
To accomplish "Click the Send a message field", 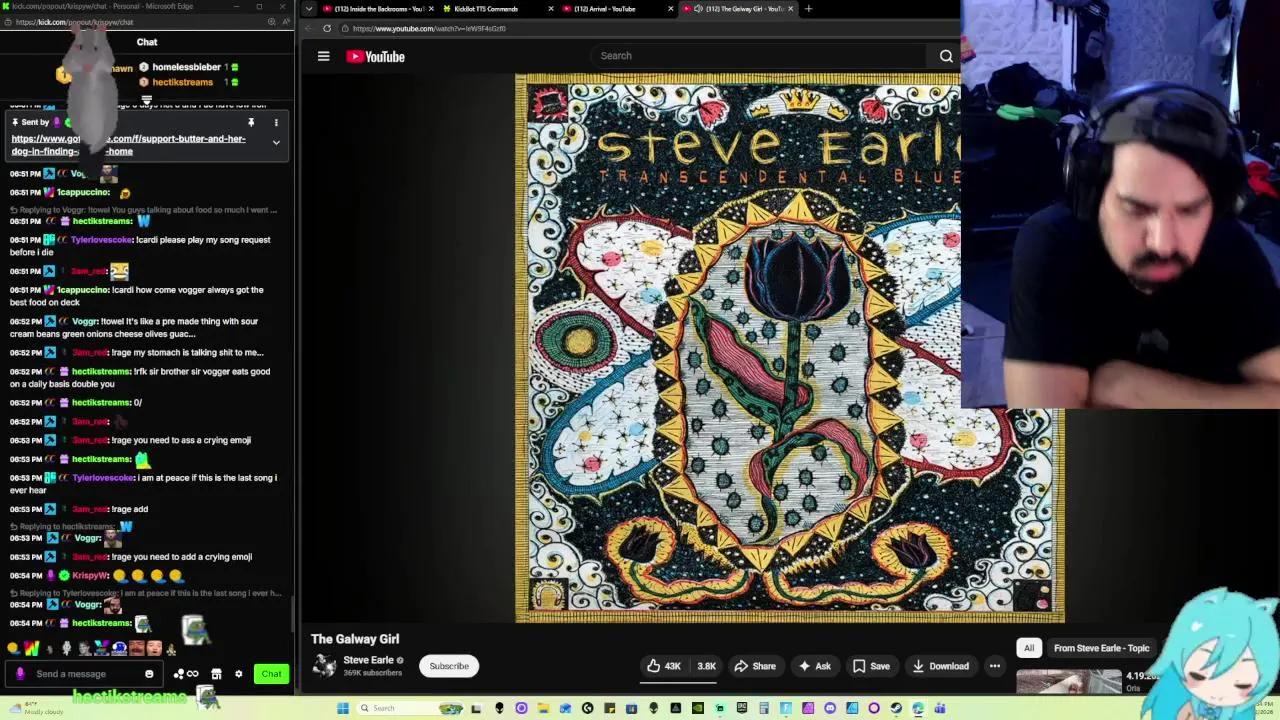I will coord(85,674).
